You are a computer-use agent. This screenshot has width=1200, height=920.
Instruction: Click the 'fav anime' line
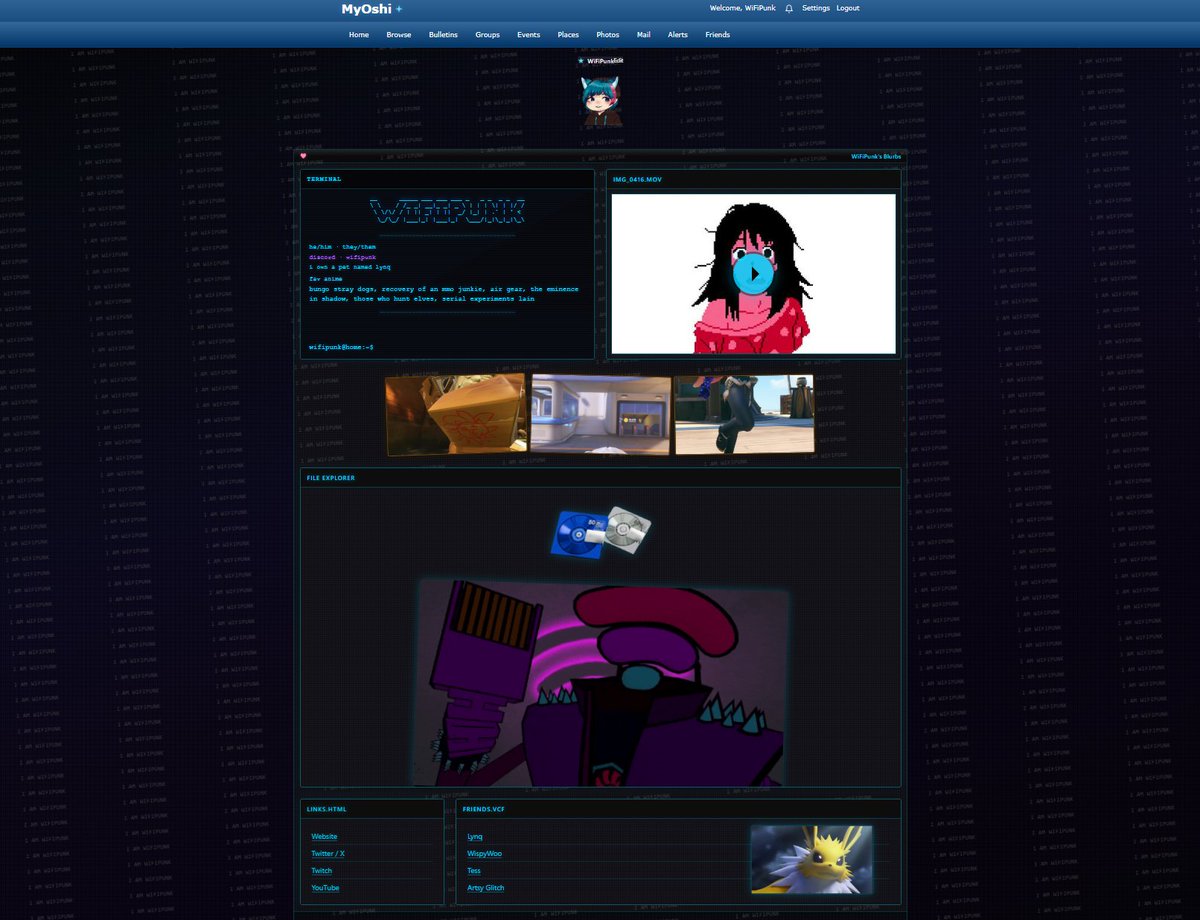[x=325, y=278]
